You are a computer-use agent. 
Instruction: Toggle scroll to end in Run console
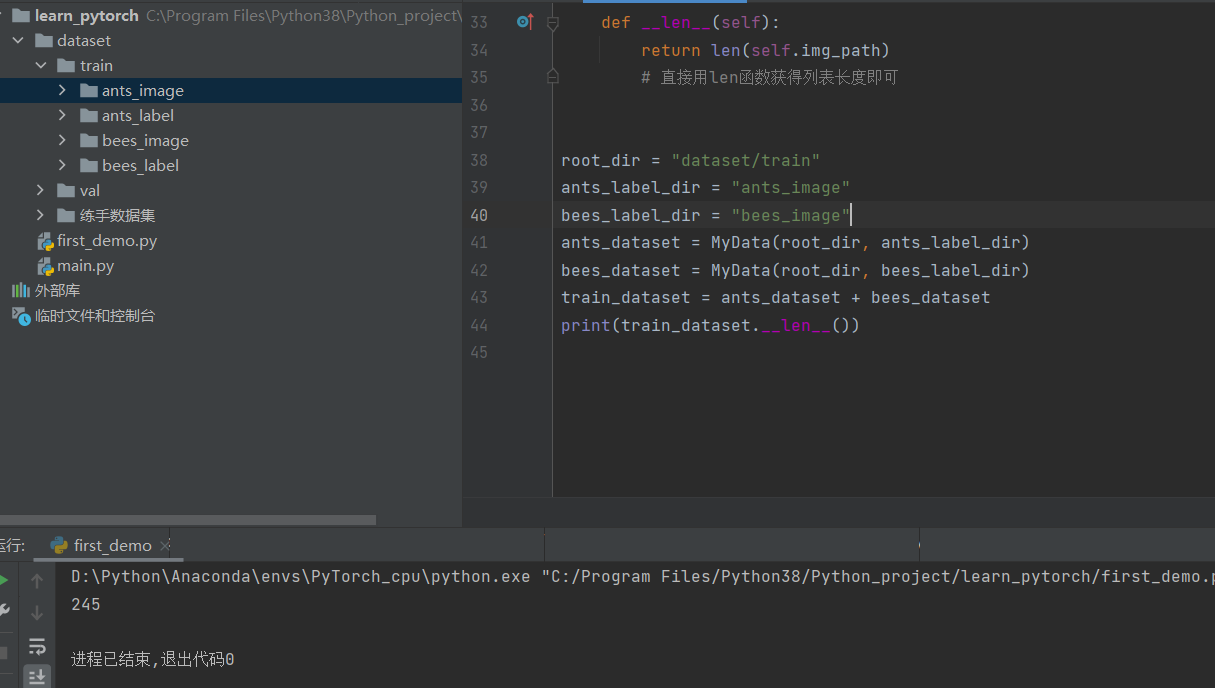[37, 677]
